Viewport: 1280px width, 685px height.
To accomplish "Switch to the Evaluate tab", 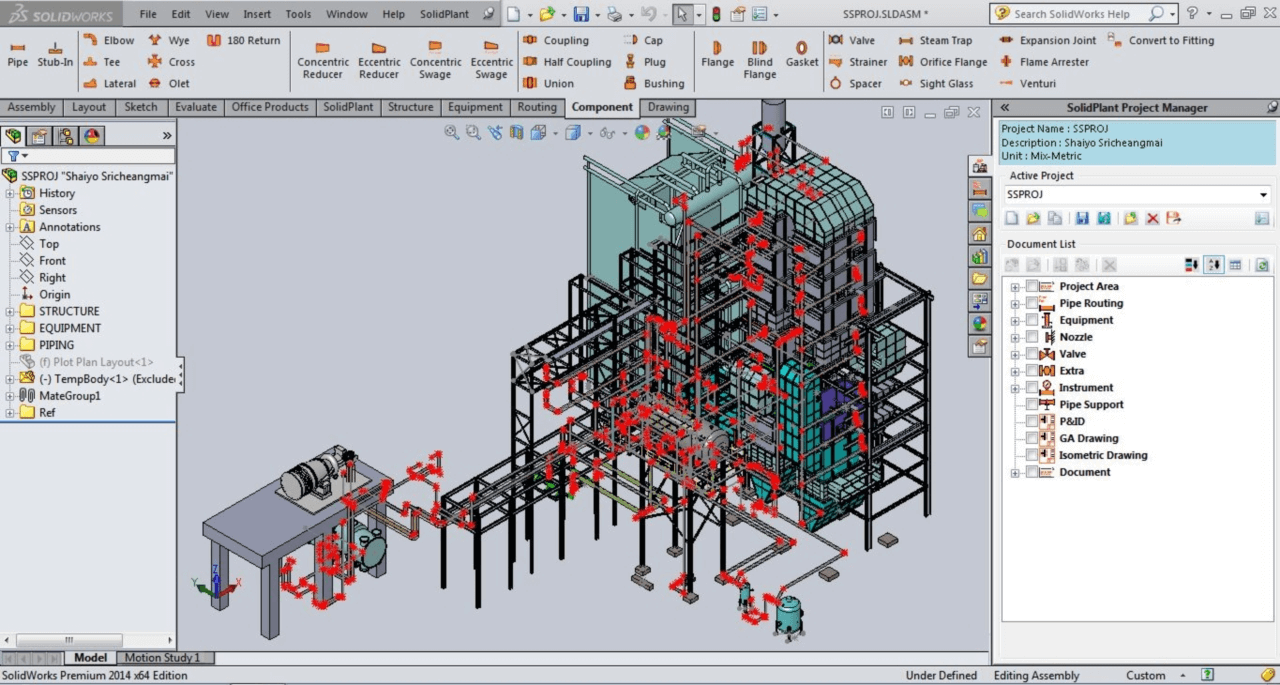I will click(x=195, y=107).
